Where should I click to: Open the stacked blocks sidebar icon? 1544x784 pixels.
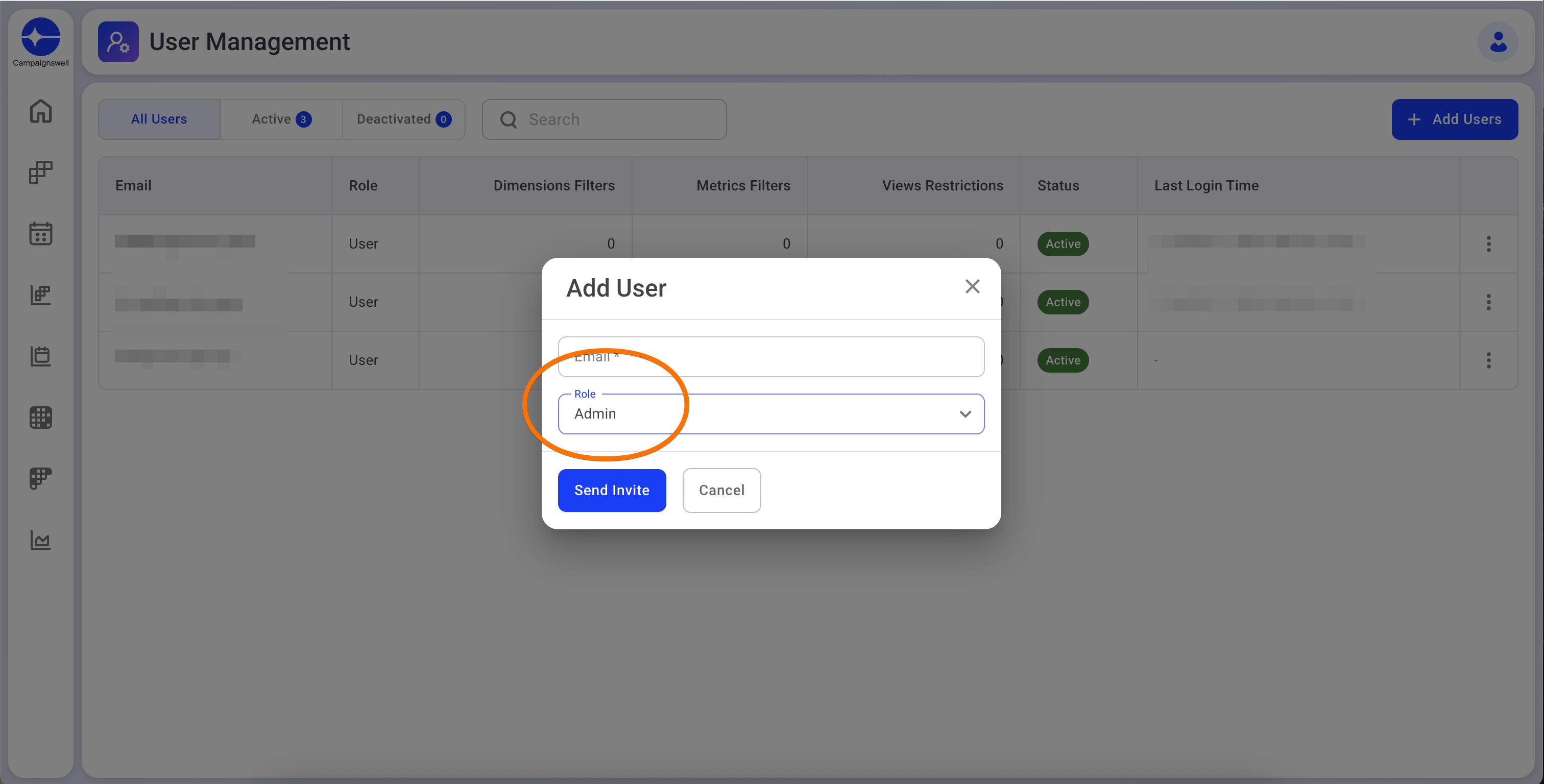(40, 173)
